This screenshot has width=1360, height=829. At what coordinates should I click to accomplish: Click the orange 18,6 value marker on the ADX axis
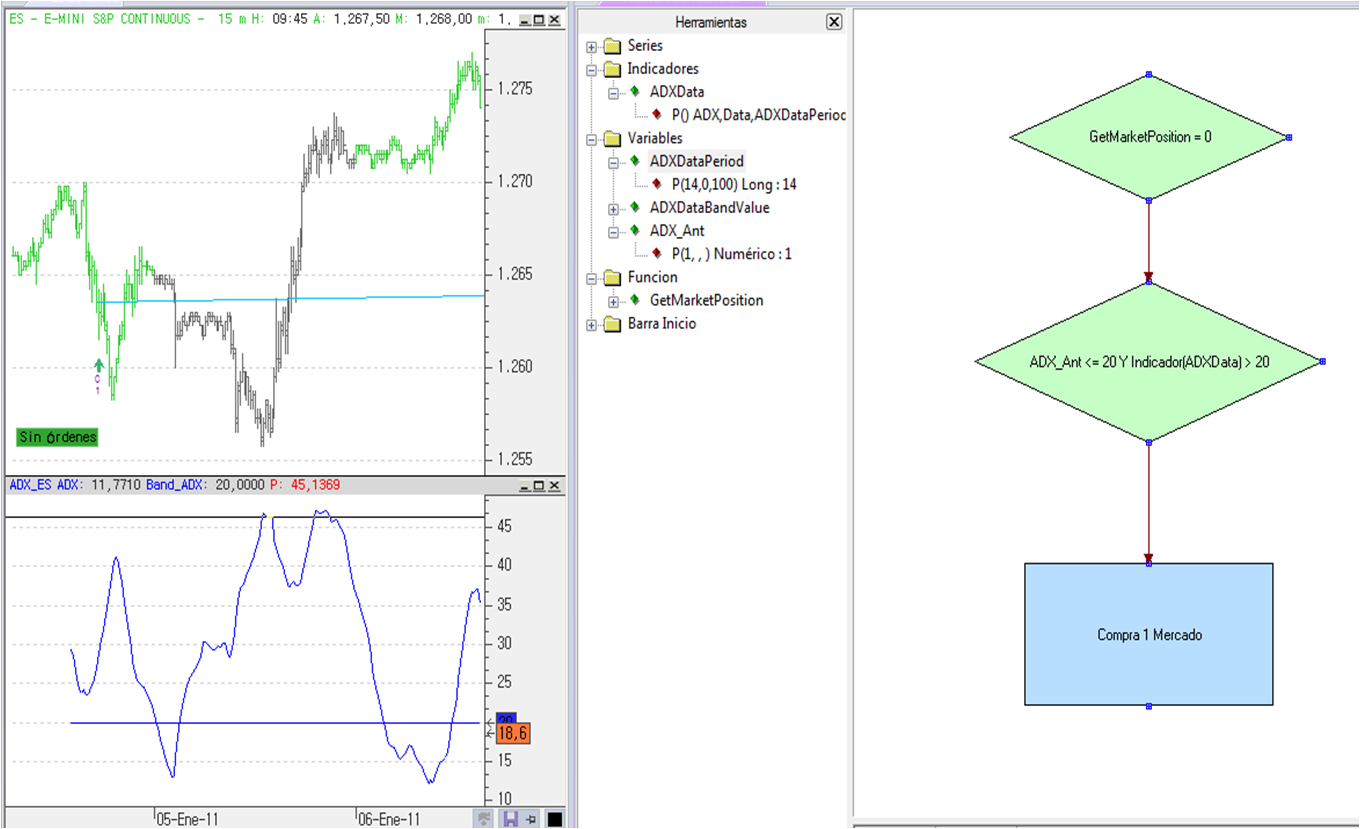click(512, 733)
